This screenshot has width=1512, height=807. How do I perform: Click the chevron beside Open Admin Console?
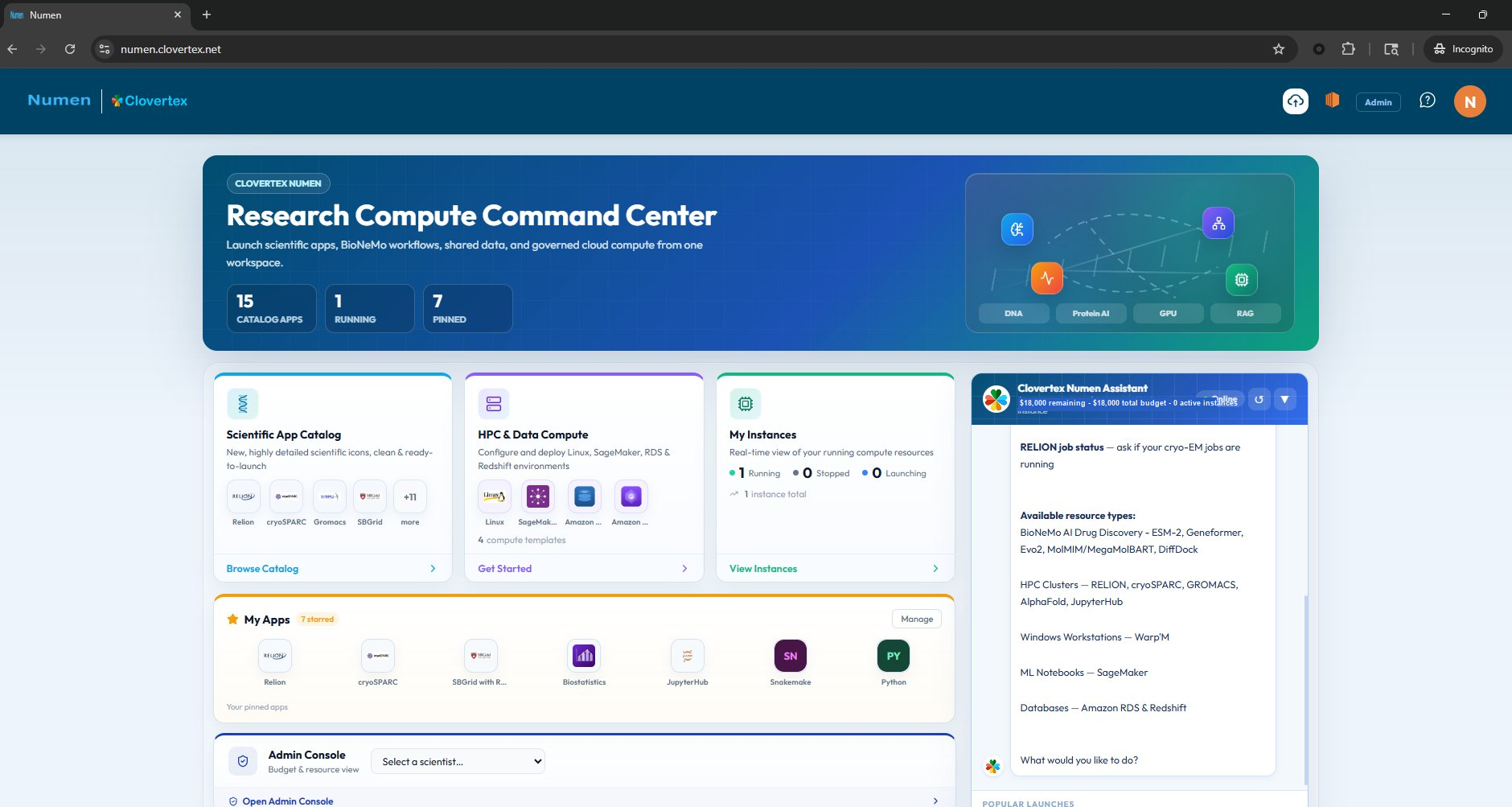(x=935, y=801)
